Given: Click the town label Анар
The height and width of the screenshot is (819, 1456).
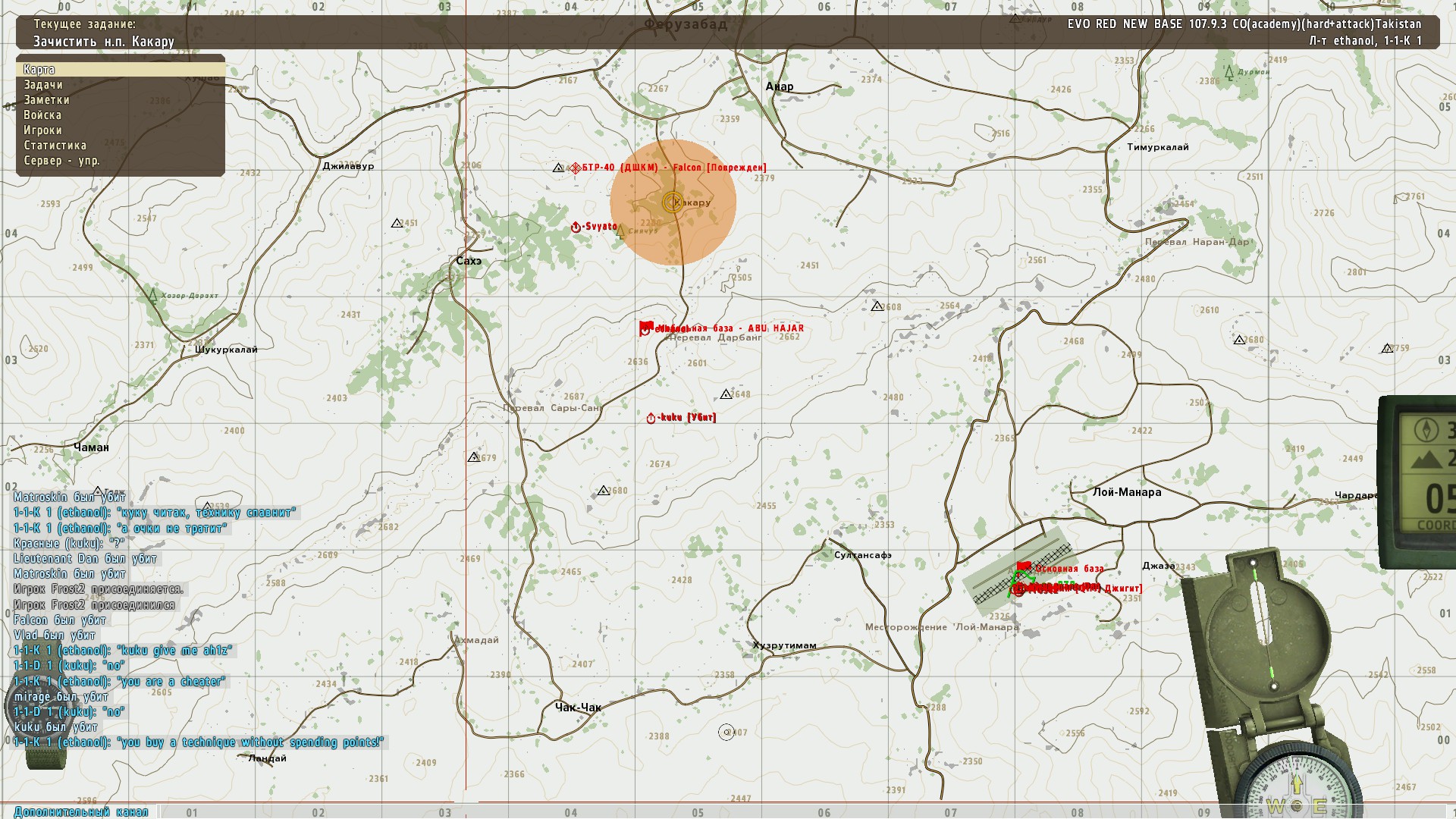Looking at the screenshot, I should [780, 86].
